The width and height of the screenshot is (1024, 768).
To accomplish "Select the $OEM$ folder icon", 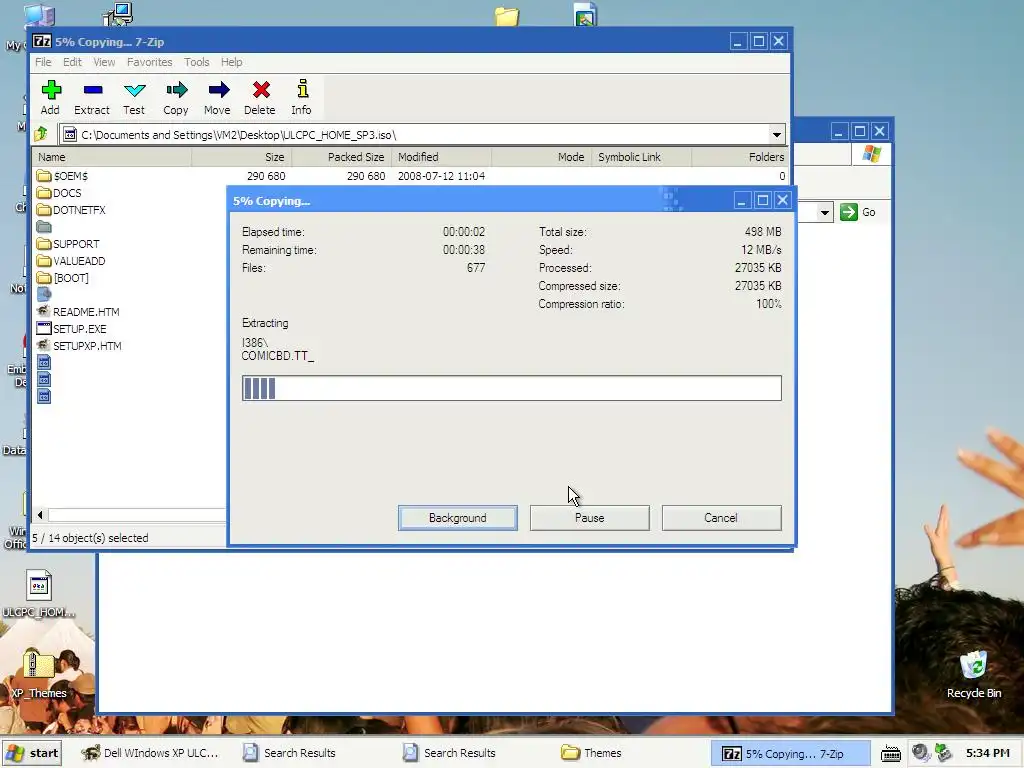I will pyautogui.click(x=44, y=176).
